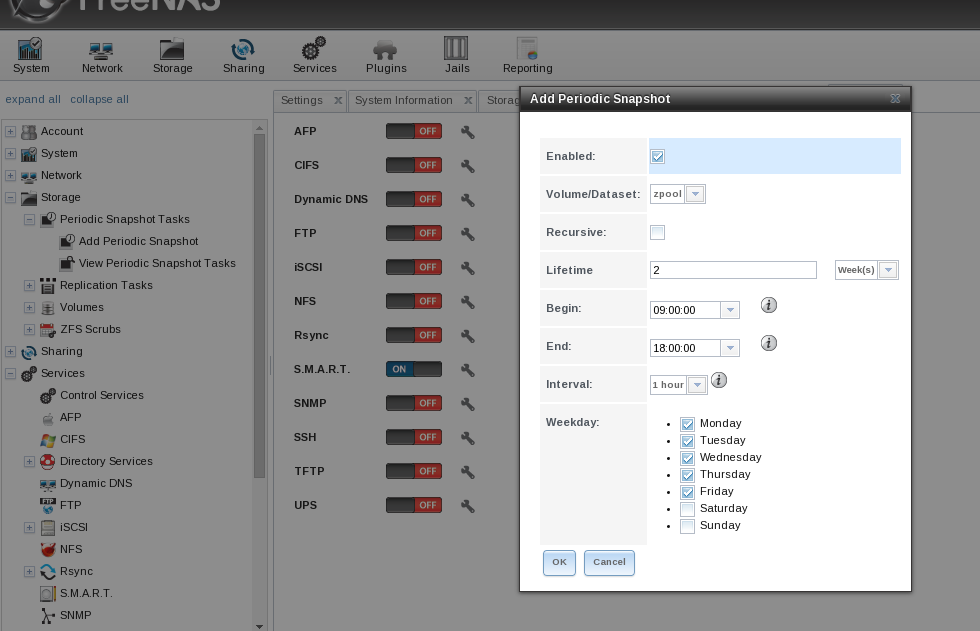Open the Sharing toolbar icon

[243, 56]
